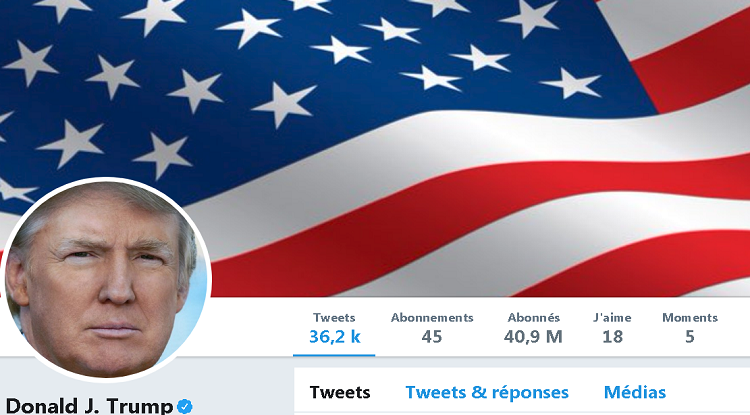Switch to Tweets & réponses tab
The width and height of the screenshot is (750, 415).
click(x=487, y=393)
